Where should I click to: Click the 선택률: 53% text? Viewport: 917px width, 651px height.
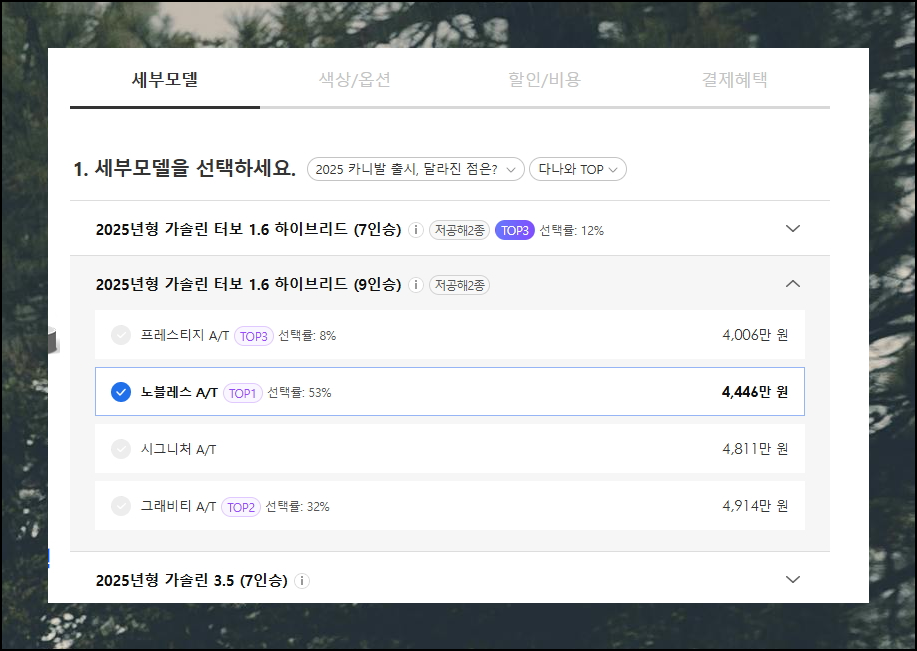pyautogui.click(x=299, y=392)
